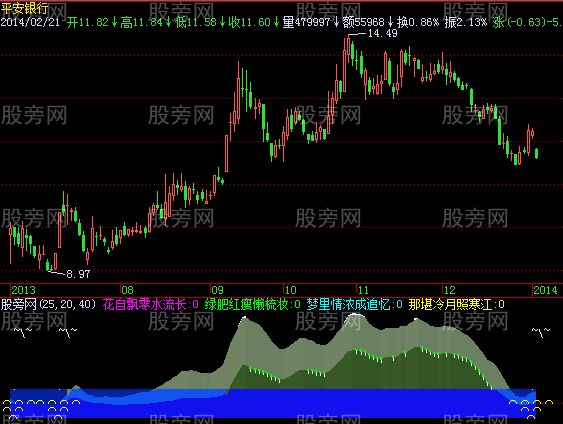Click the last green candlestick on chart
The image size is (563, 424).
pyautogui.click(x=537, y=153)
